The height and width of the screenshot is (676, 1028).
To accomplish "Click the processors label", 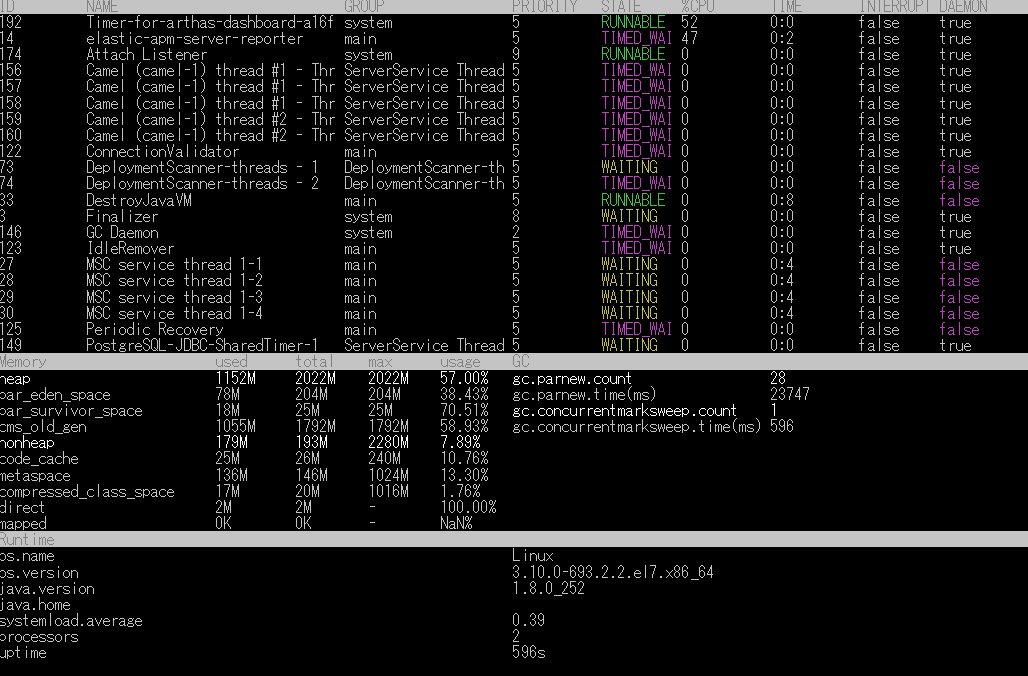I will tap(39, 637).
